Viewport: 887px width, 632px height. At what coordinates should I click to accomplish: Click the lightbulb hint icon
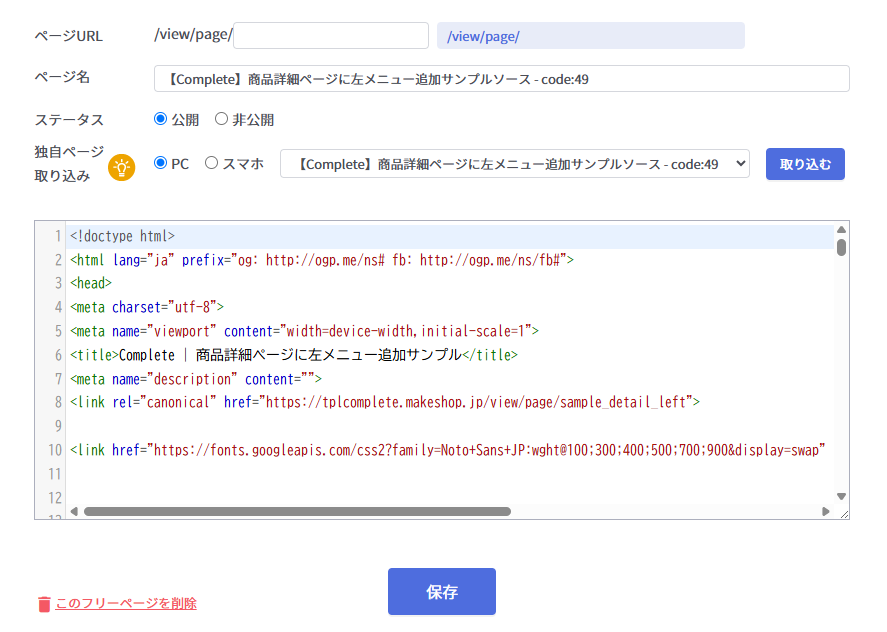[x=122, y=167]
